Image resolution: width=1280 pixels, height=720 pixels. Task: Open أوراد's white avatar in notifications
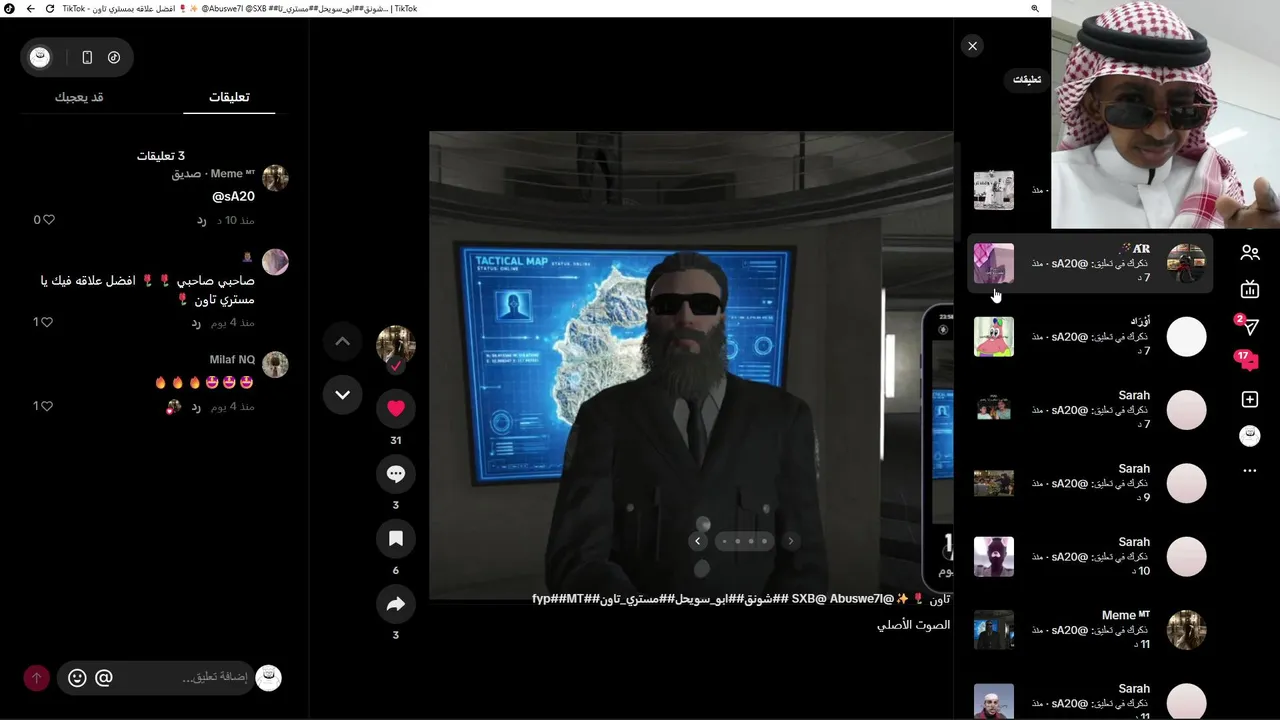[1187, 337]
